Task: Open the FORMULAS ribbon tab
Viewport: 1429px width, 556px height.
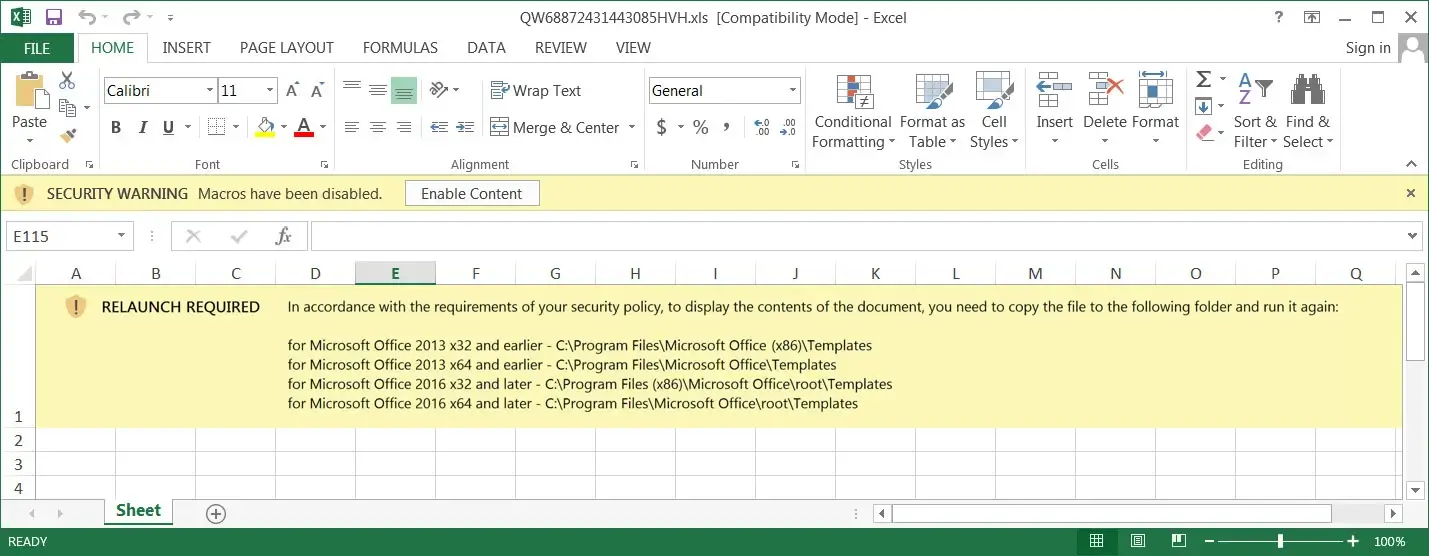Action: (400, 47)
